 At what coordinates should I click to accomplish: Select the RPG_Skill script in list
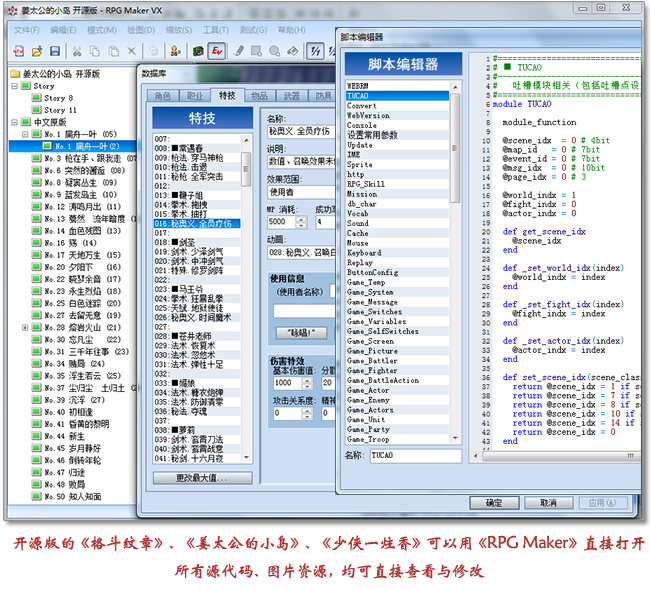[397, 184]
